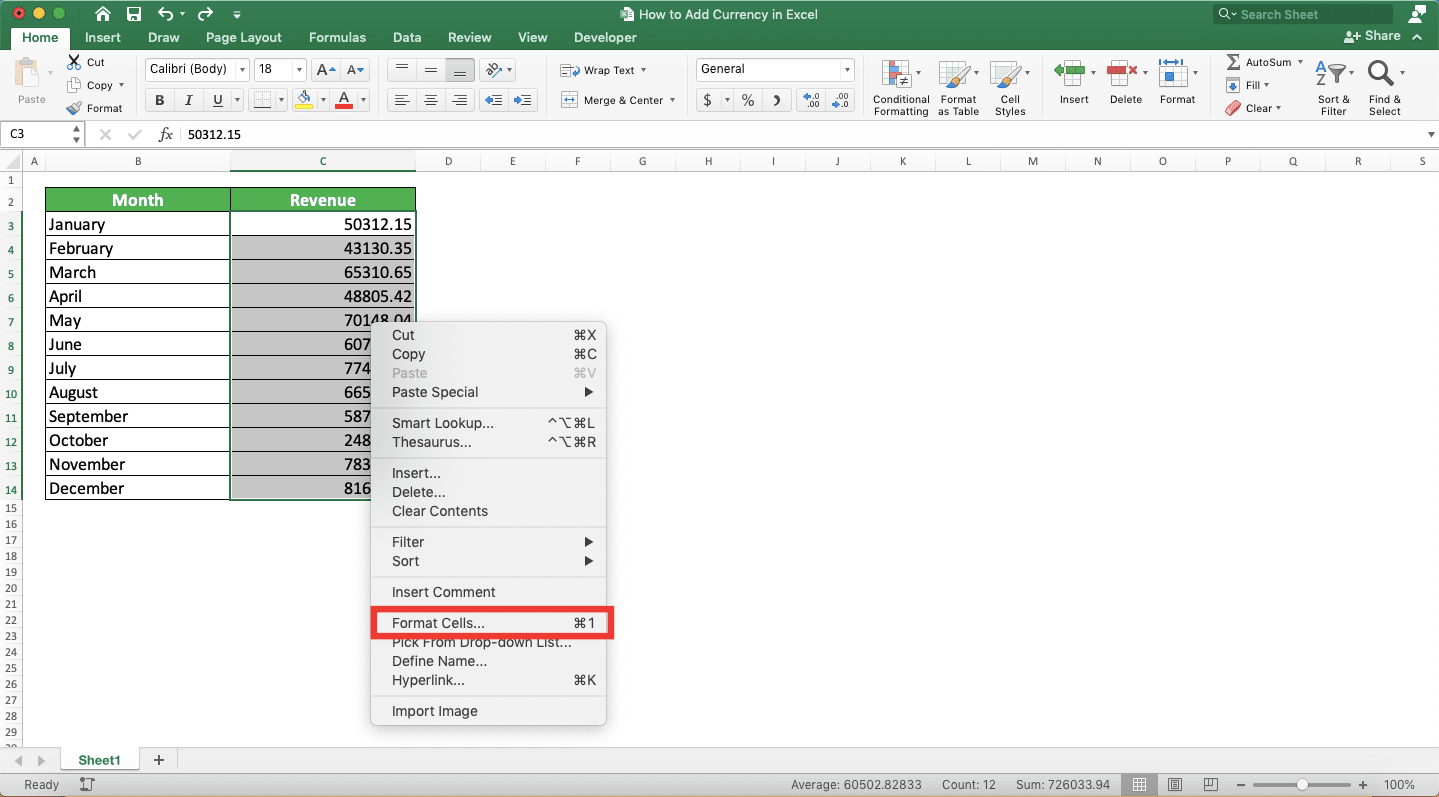This screenshot has width=1439, height=797.
Task: Toggle underline formatting
Action: click(x=218, y=100)
